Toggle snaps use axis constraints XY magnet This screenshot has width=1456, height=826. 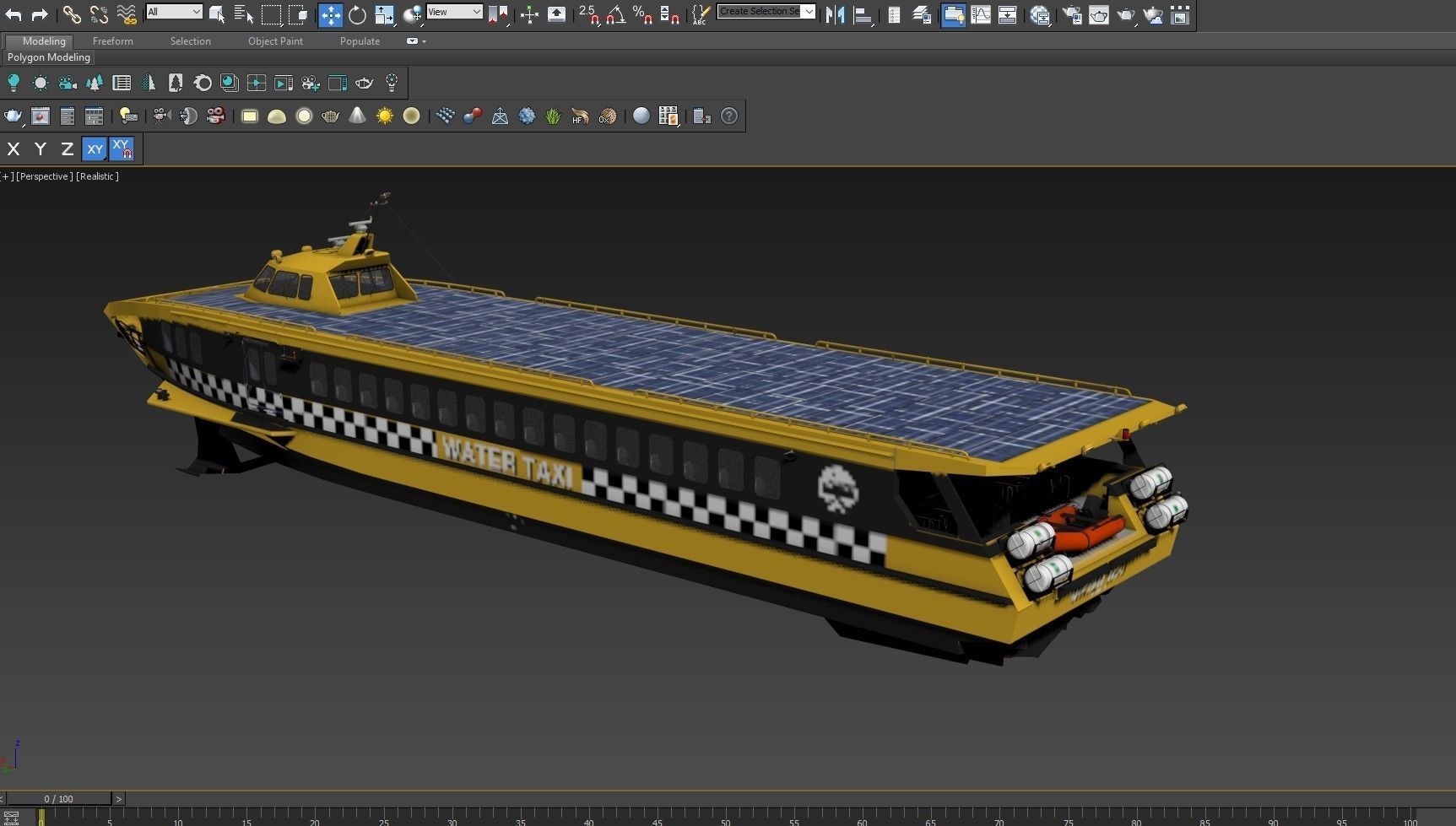[x=122, y=149]
